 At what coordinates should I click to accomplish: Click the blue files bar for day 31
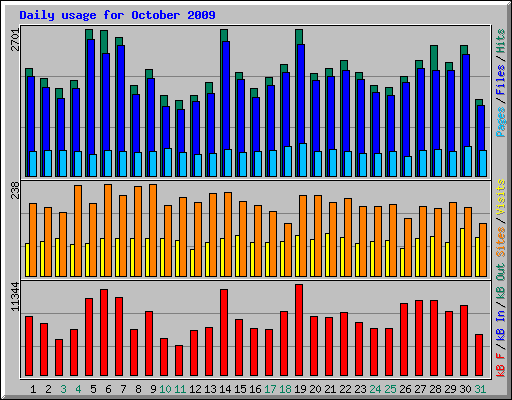tap(481, 128)
